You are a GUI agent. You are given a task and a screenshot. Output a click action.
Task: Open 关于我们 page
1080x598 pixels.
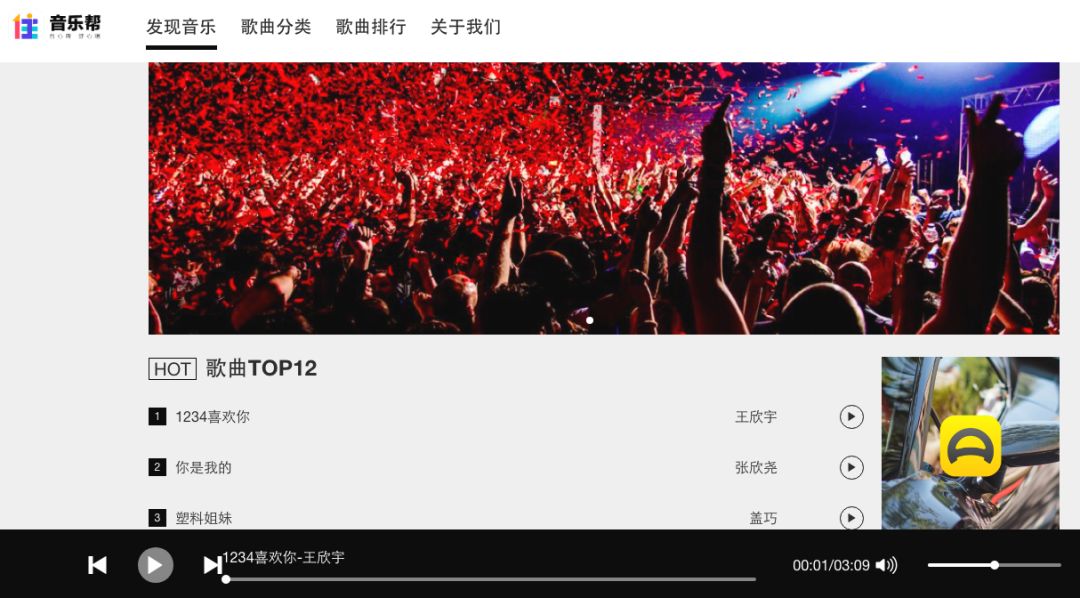coord(466,27)
